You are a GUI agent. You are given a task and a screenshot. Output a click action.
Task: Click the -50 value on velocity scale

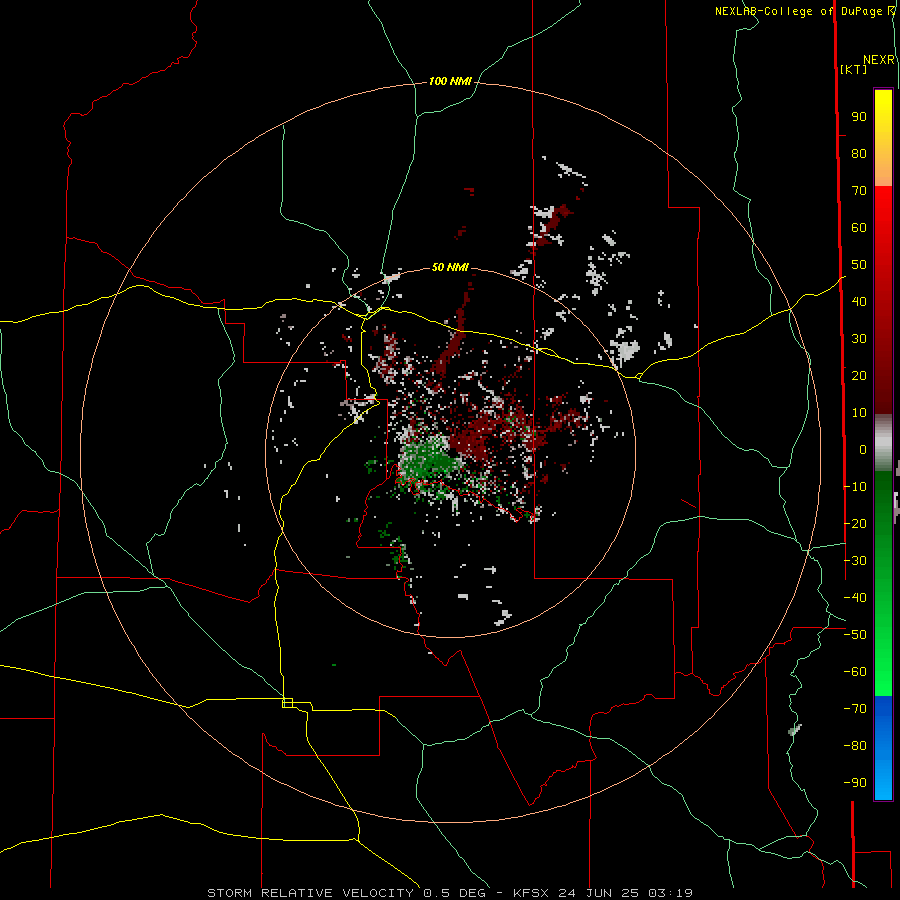[x=855, y=635]
